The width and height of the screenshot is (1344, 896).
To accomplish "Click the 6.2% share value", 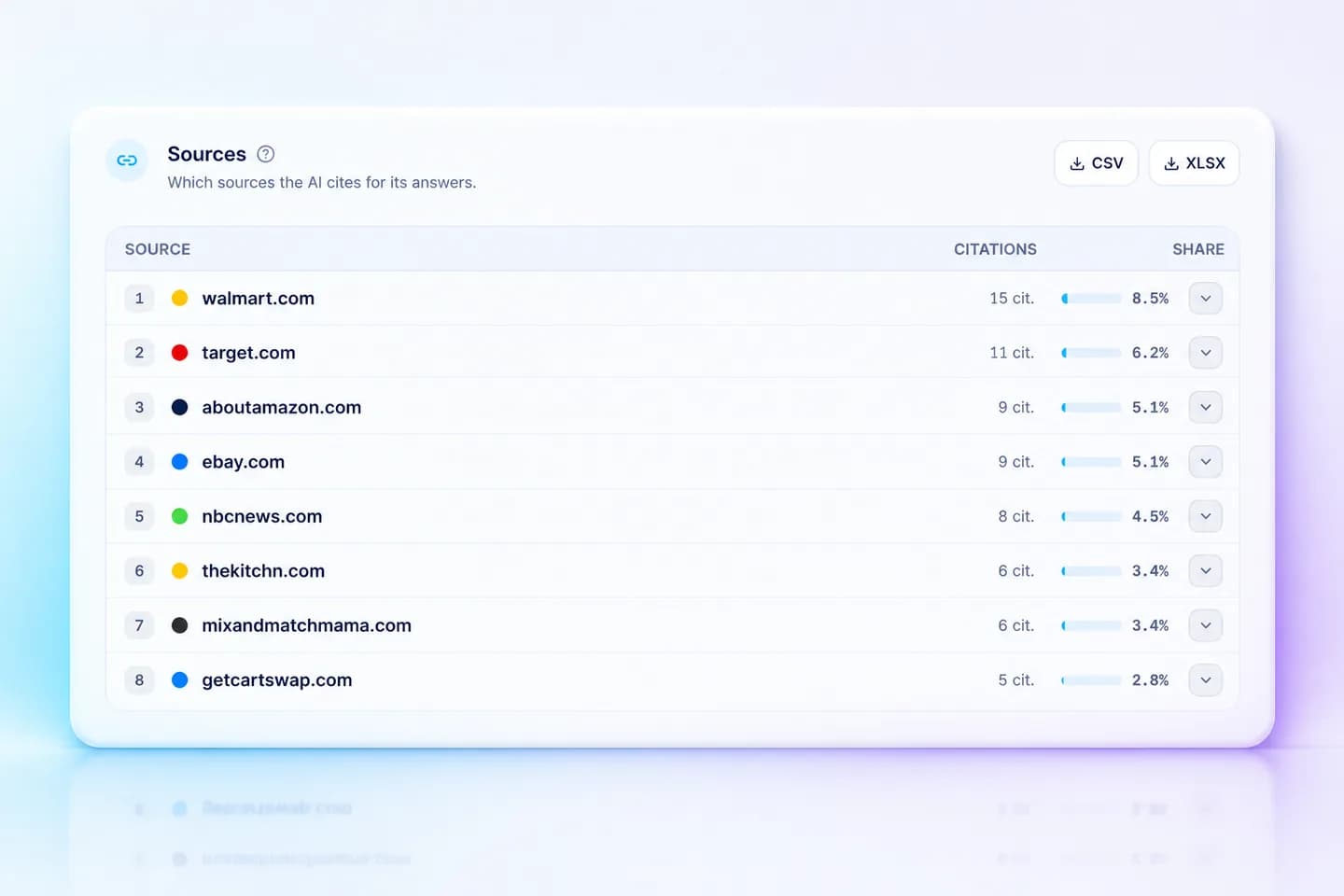I will pyautogui.click(x=1151, y=353).
